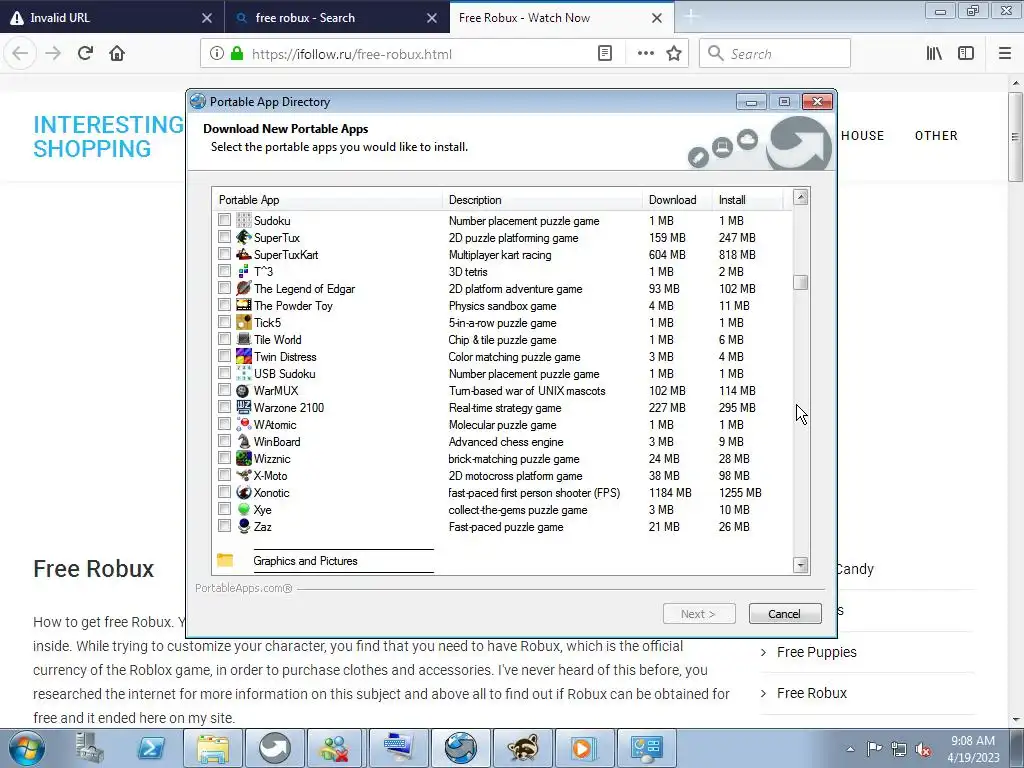Image resolution: width=1024 pixels, height=768 pixels.
Task: Reload the page in Firefox
Action: click(85, 54)
